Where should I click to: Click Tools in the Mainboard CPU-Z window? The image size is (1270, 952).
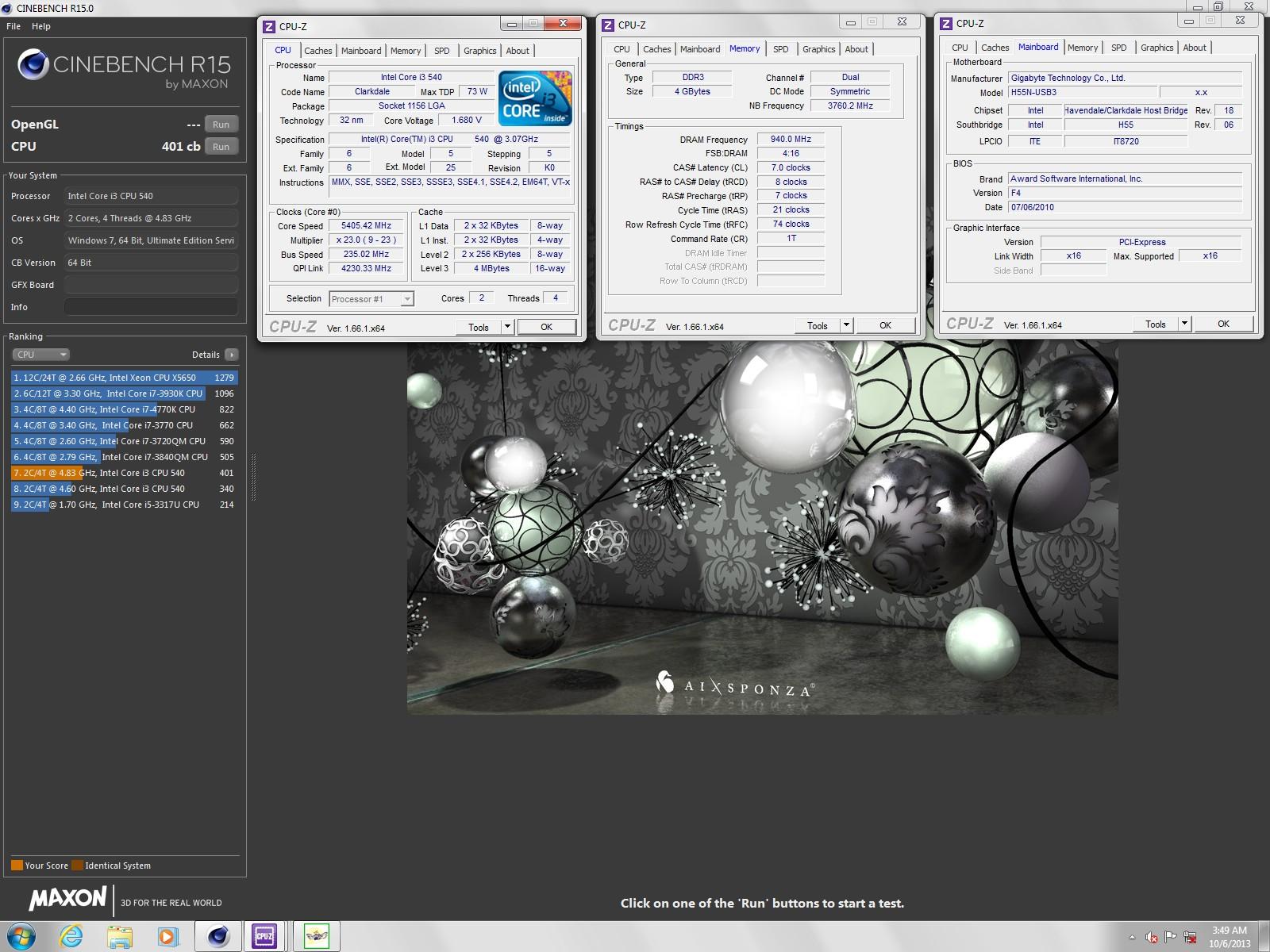1156,324
